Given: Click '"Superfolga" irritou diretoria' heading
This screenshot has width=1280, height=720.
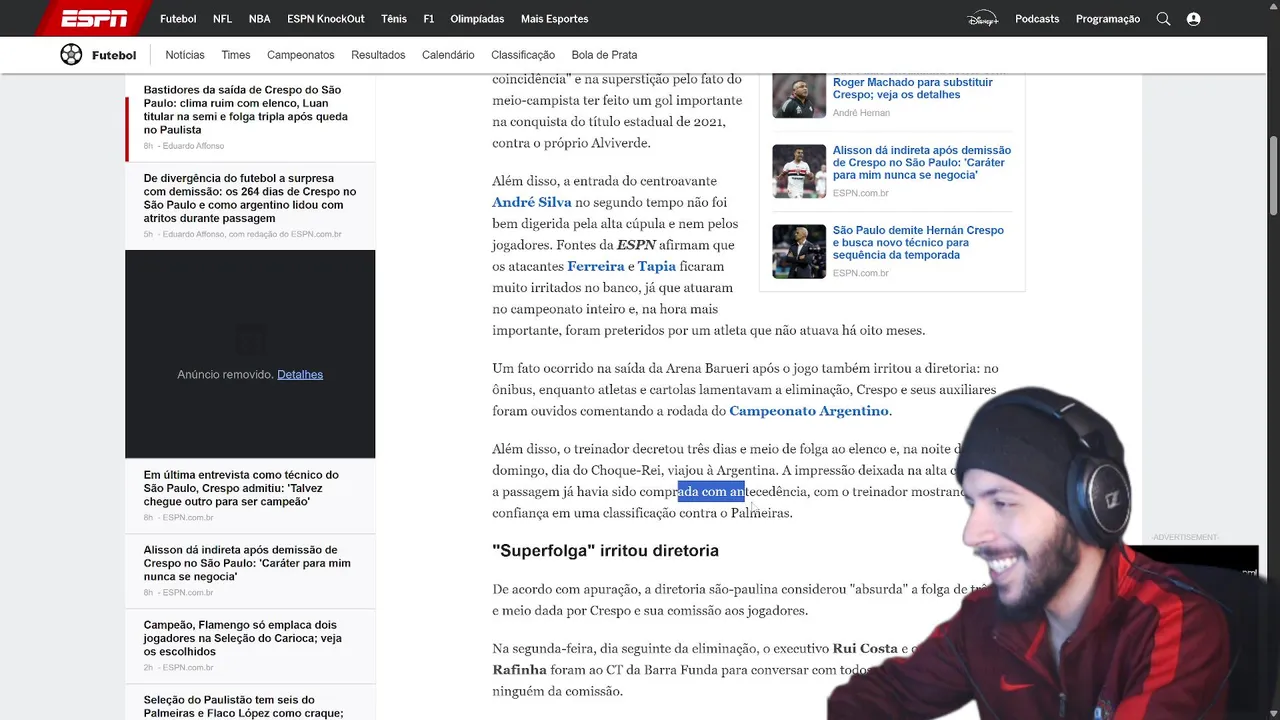Looking at the screenshot, I should click(605, 551).
